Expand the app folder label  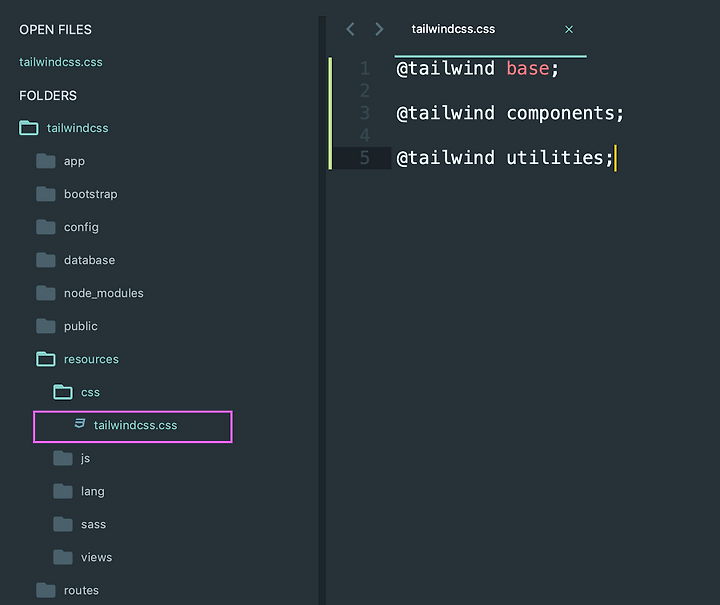coord(74,161)
